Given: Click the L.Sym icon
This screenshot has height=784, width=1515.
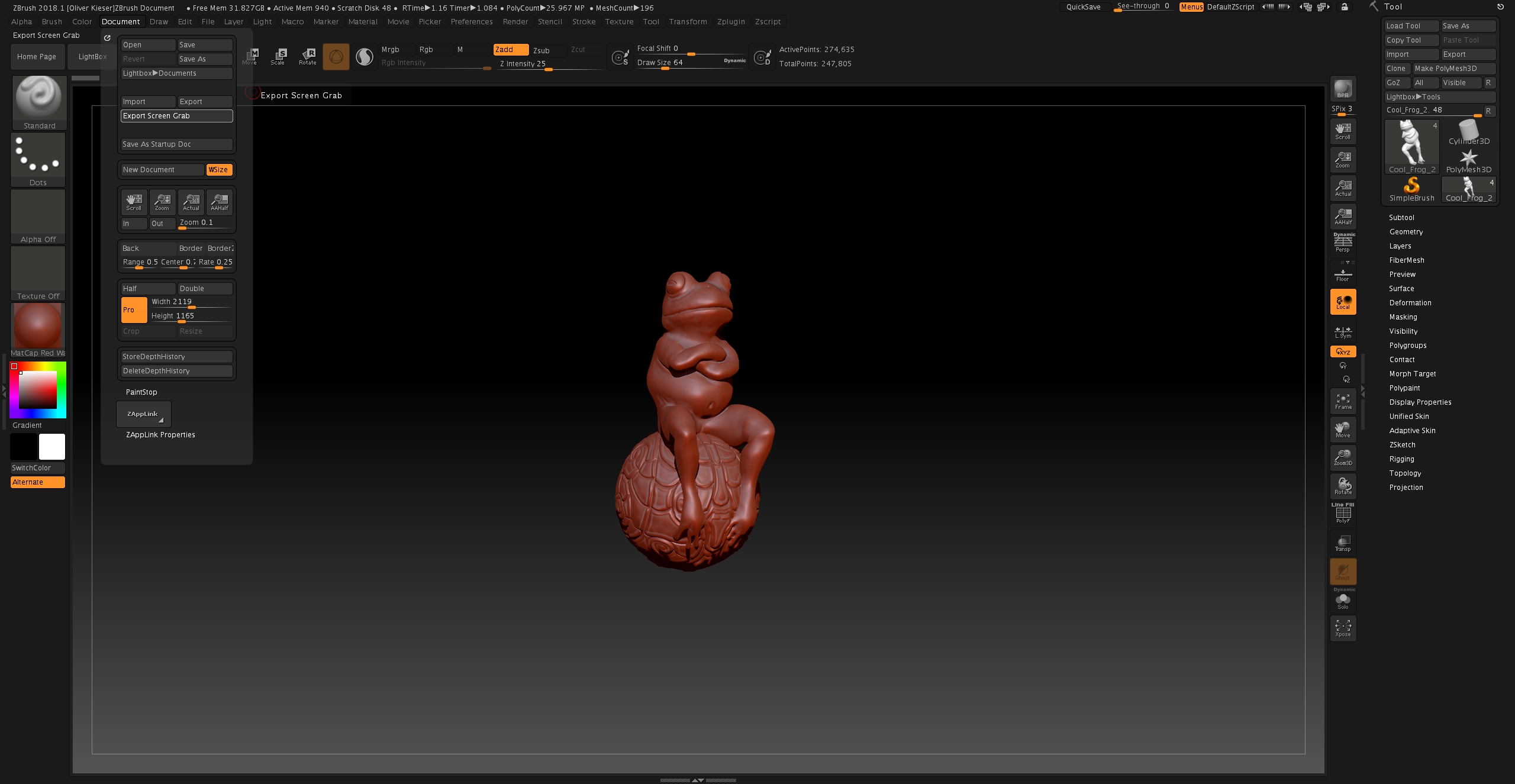Looking at the screenshot, I should click(x=1343, y=332).
